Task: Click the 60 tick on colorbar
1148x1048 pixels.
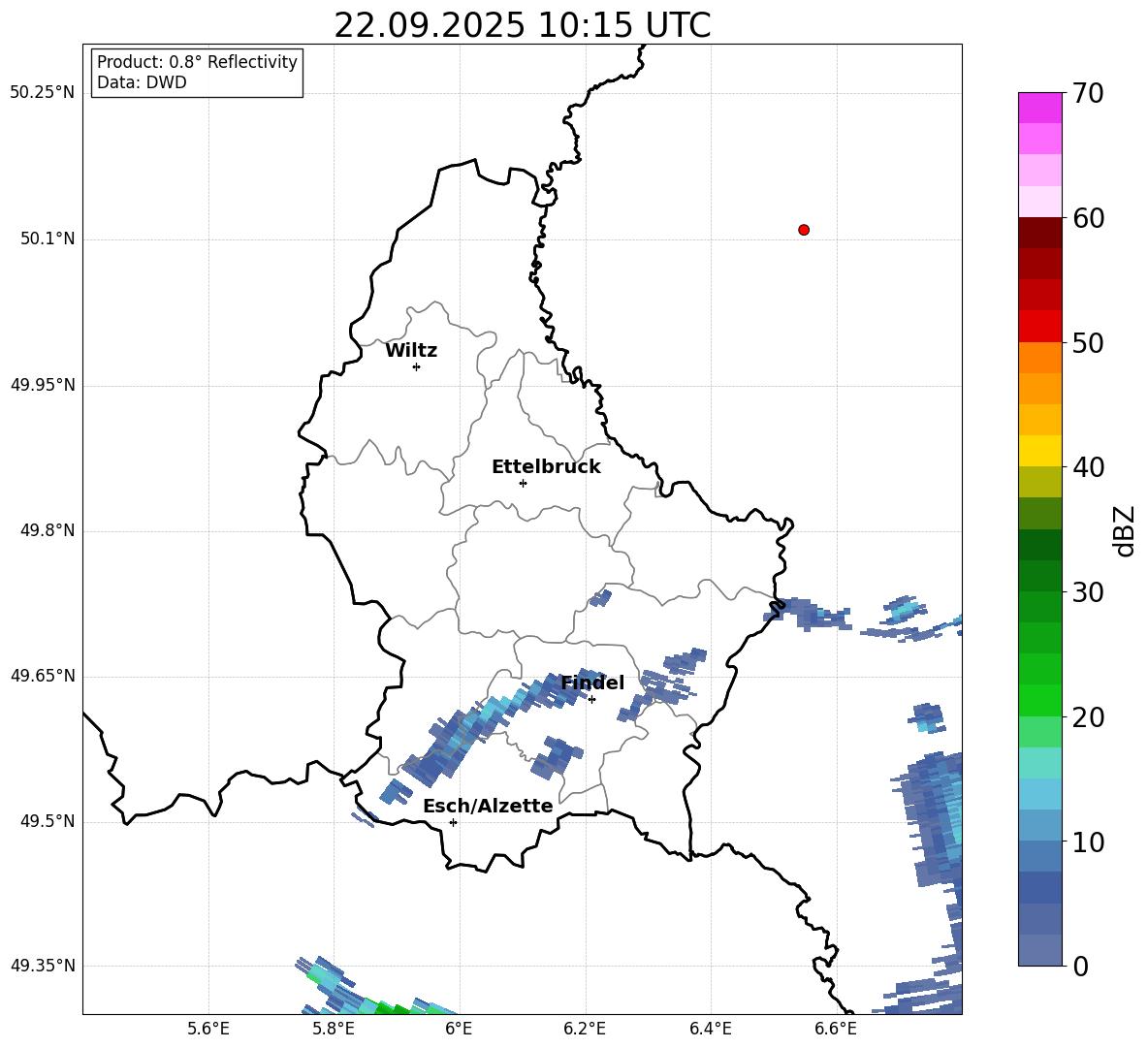Action: point(1088,218)
